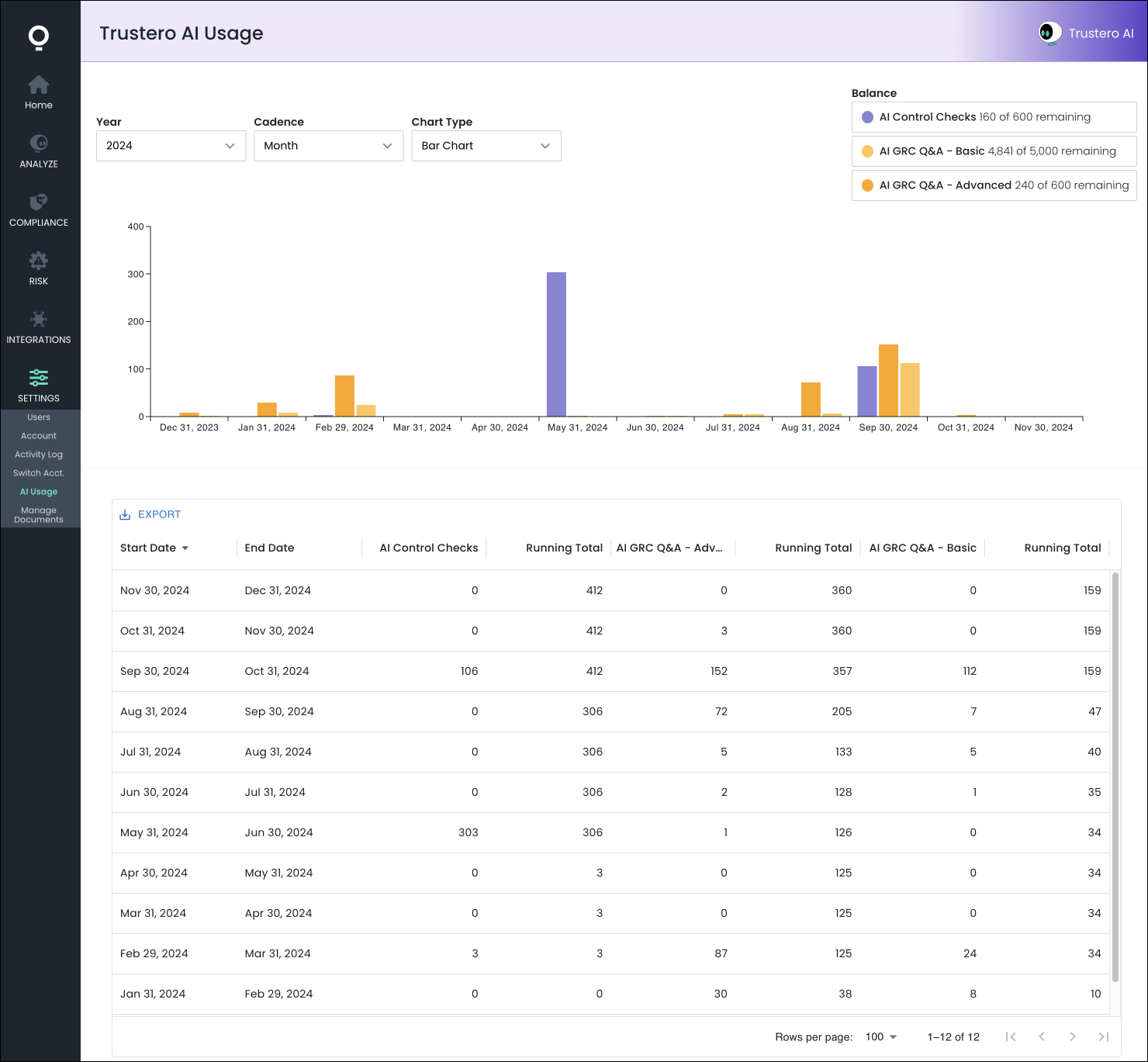
Task: Click start date Sep 30, 2024 cell
Action: (x=154, y=671)
